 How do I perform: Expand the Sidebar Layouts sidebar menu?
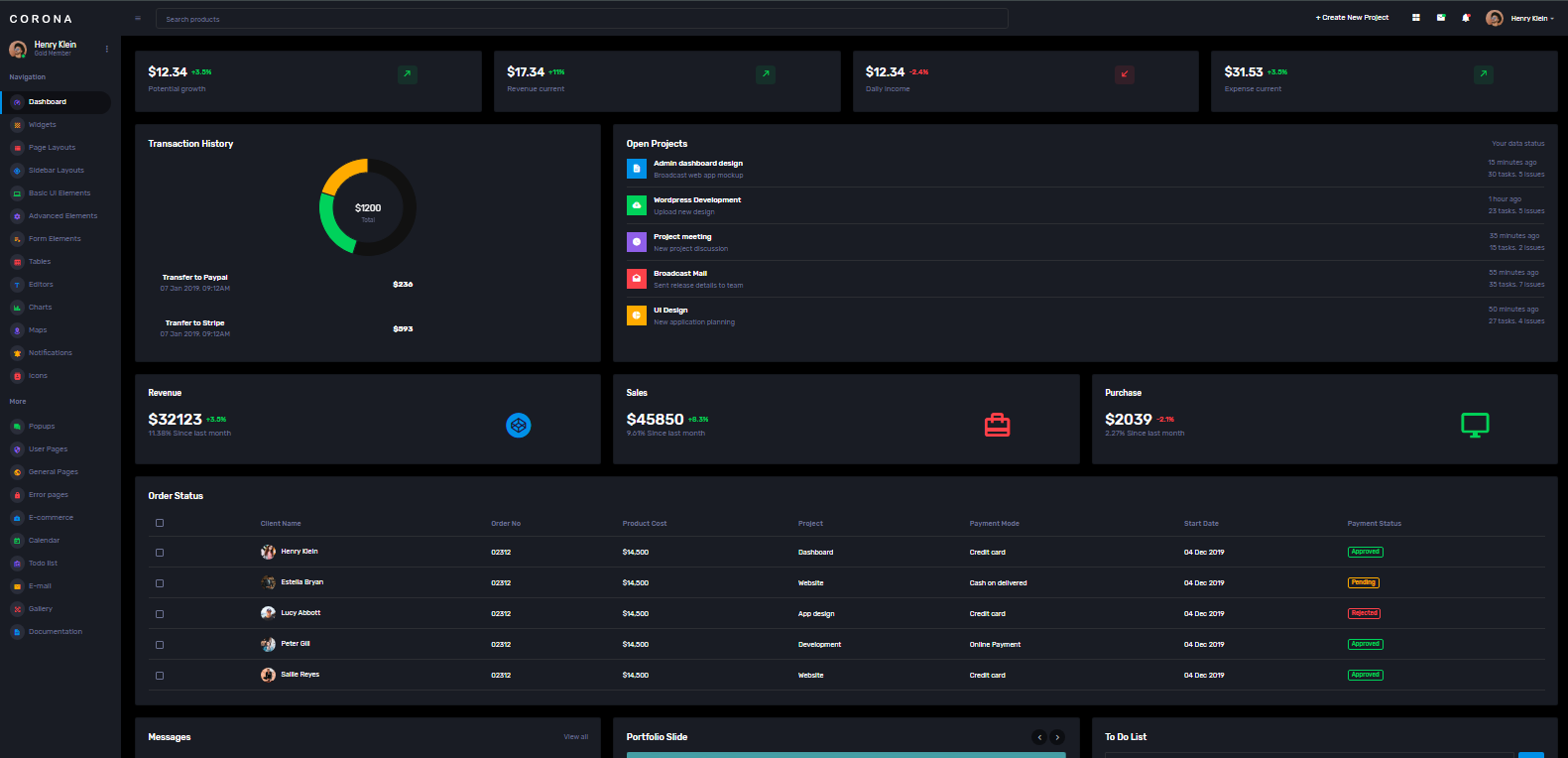(x=56, y=171)
